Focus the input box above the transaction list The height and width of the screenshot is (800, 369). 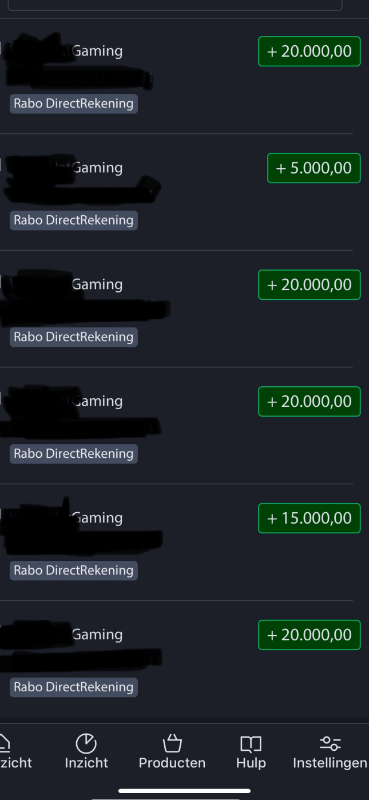tap(175, 5)
